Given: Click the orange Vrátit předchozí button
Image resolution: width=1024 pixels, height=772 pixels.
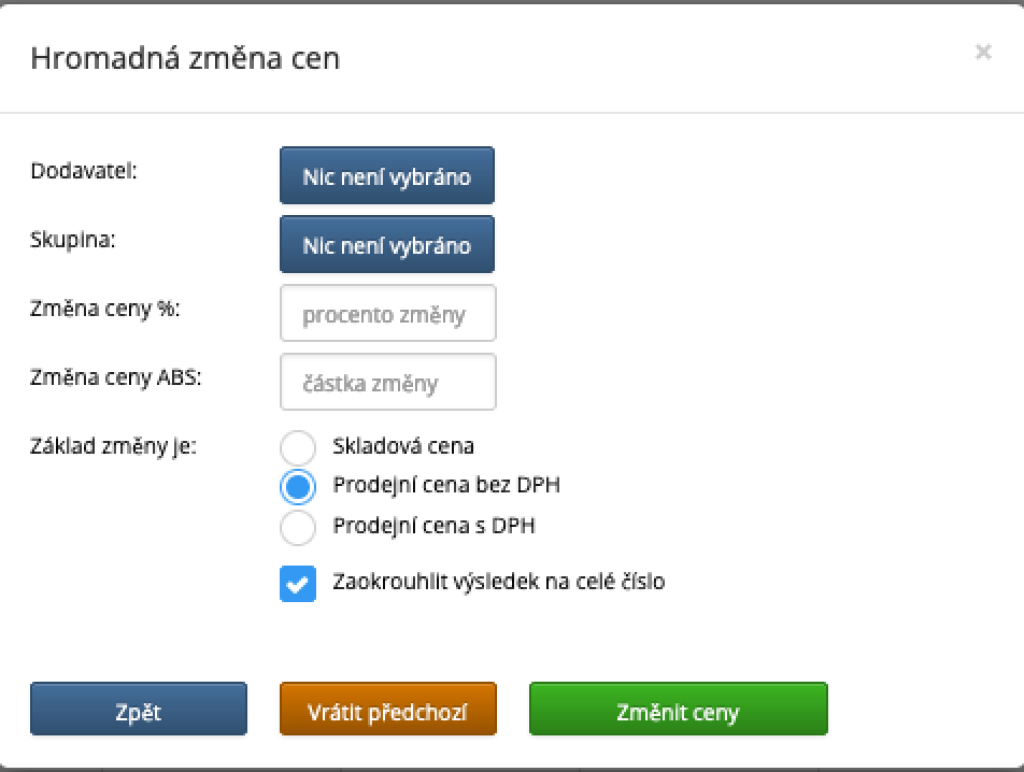Looking at the screenshot, I should (388, 712).
